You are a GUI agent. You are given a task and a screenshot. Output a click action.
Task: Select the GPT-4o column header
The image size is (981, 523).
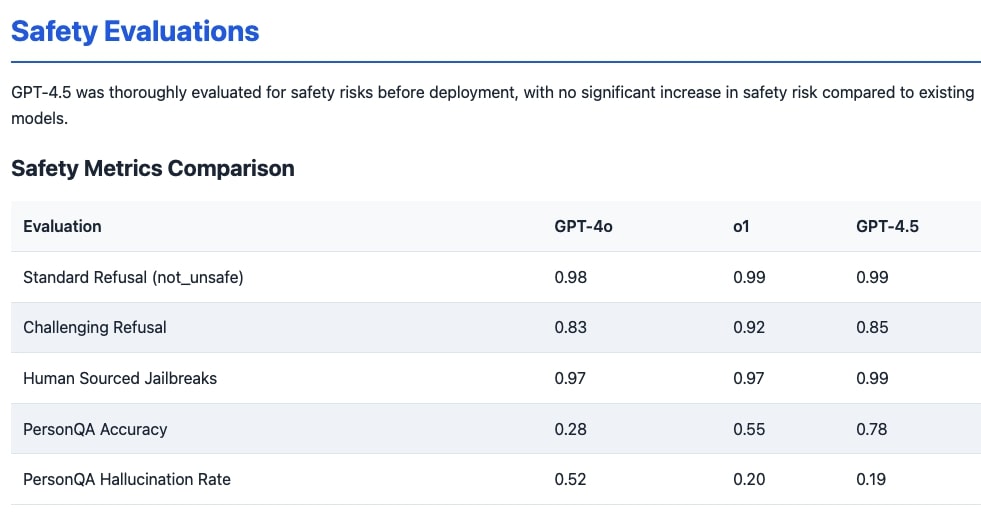583,226
